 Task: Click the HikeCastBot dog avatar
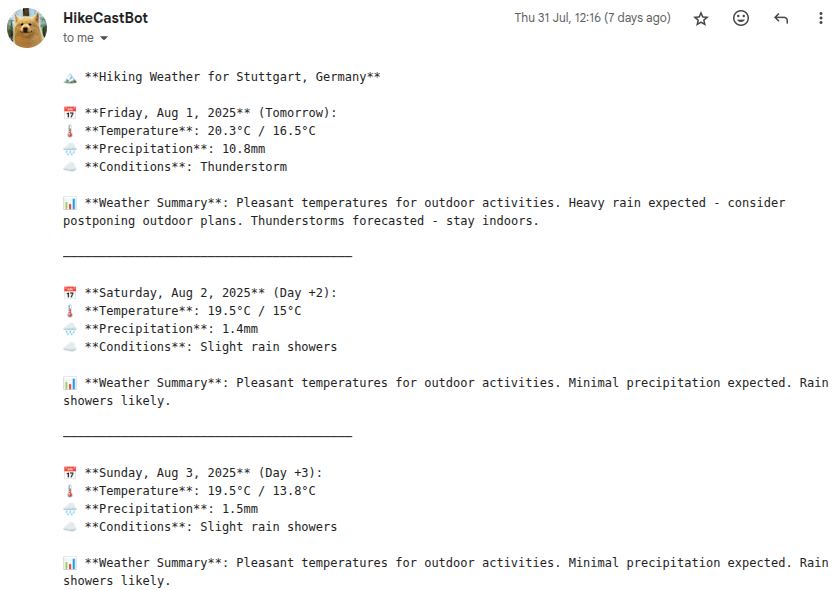(27, 28)
